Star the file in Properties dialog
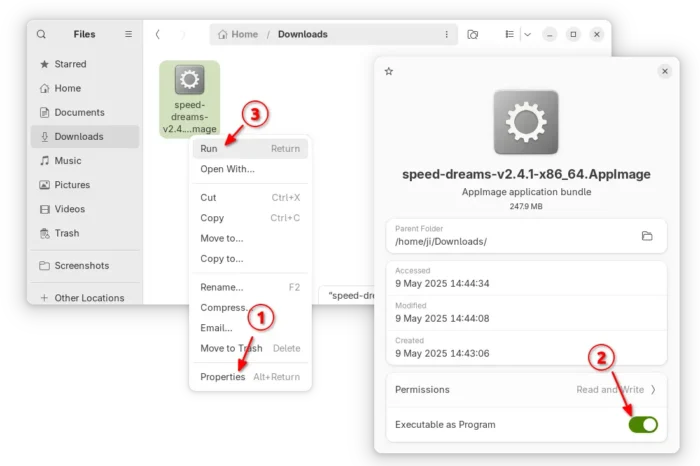 389,71
